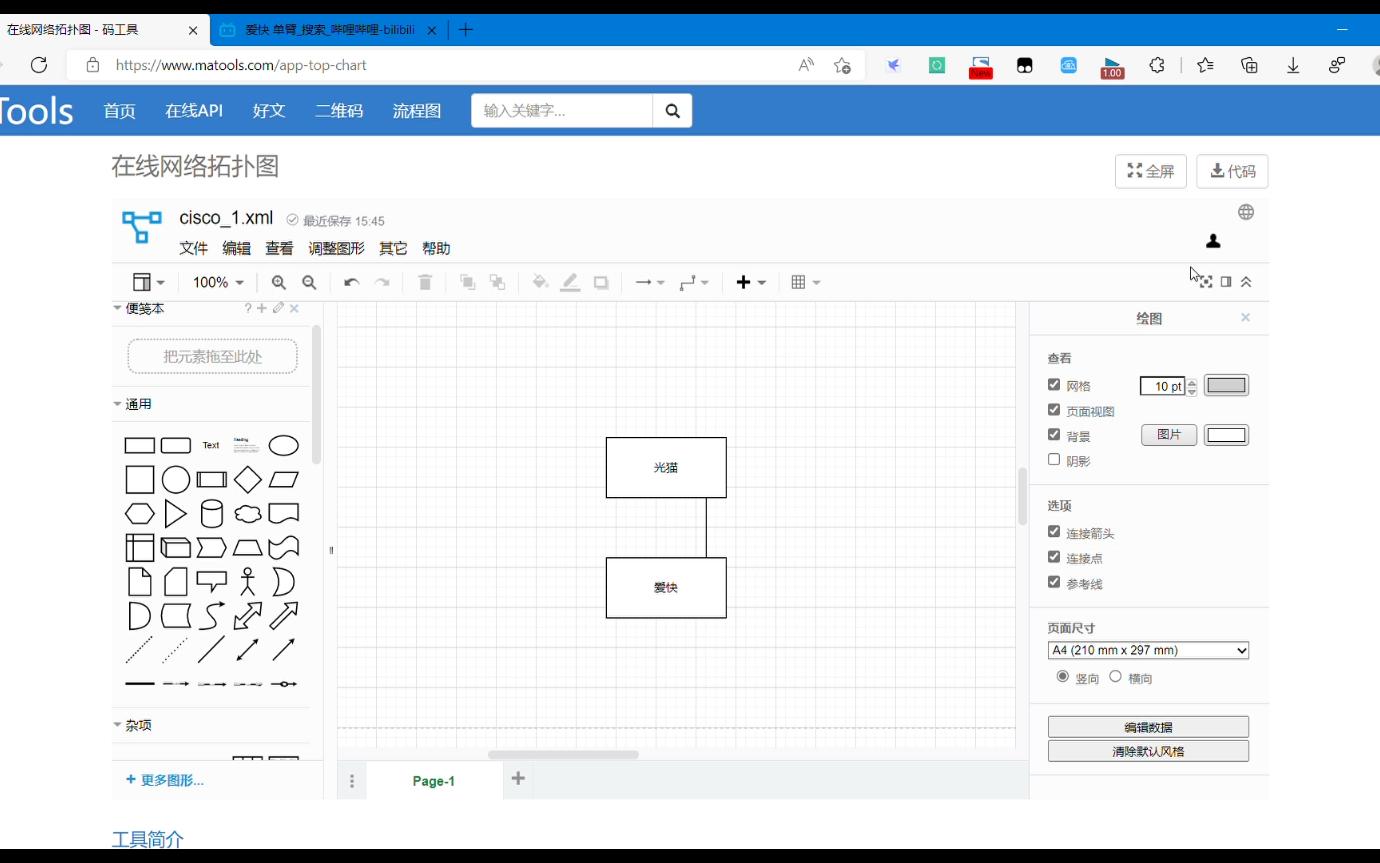Image resolution: width=1380 pixels, height=863 pixels.
Task: Click the 清除默认风格 clear default style button
Action: [1148, 751]
